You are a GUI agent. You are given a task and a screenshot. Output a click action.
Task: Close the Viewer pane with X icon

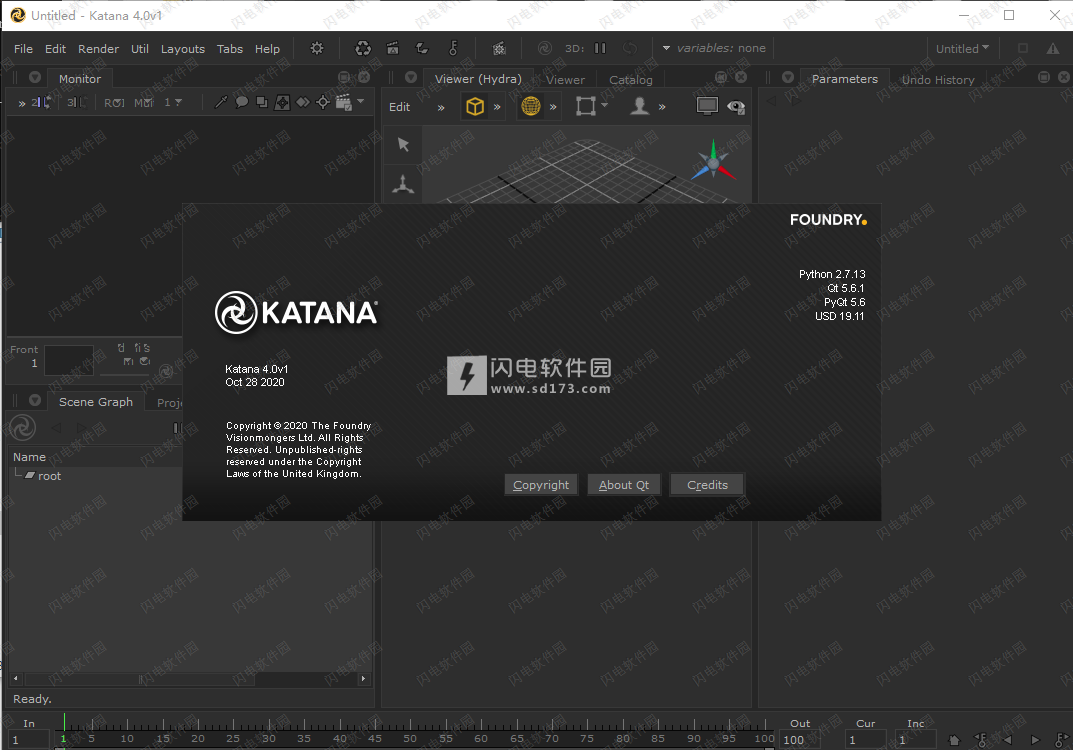(x=741, y=77)
